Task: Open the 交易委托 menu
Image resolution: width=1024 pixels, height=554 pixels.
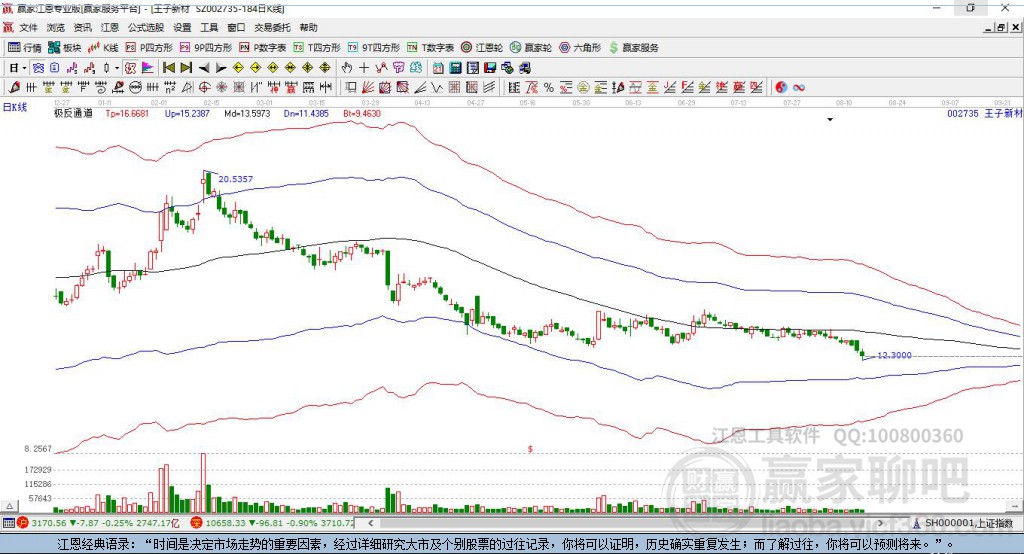Action: click(x=272, y=27)
